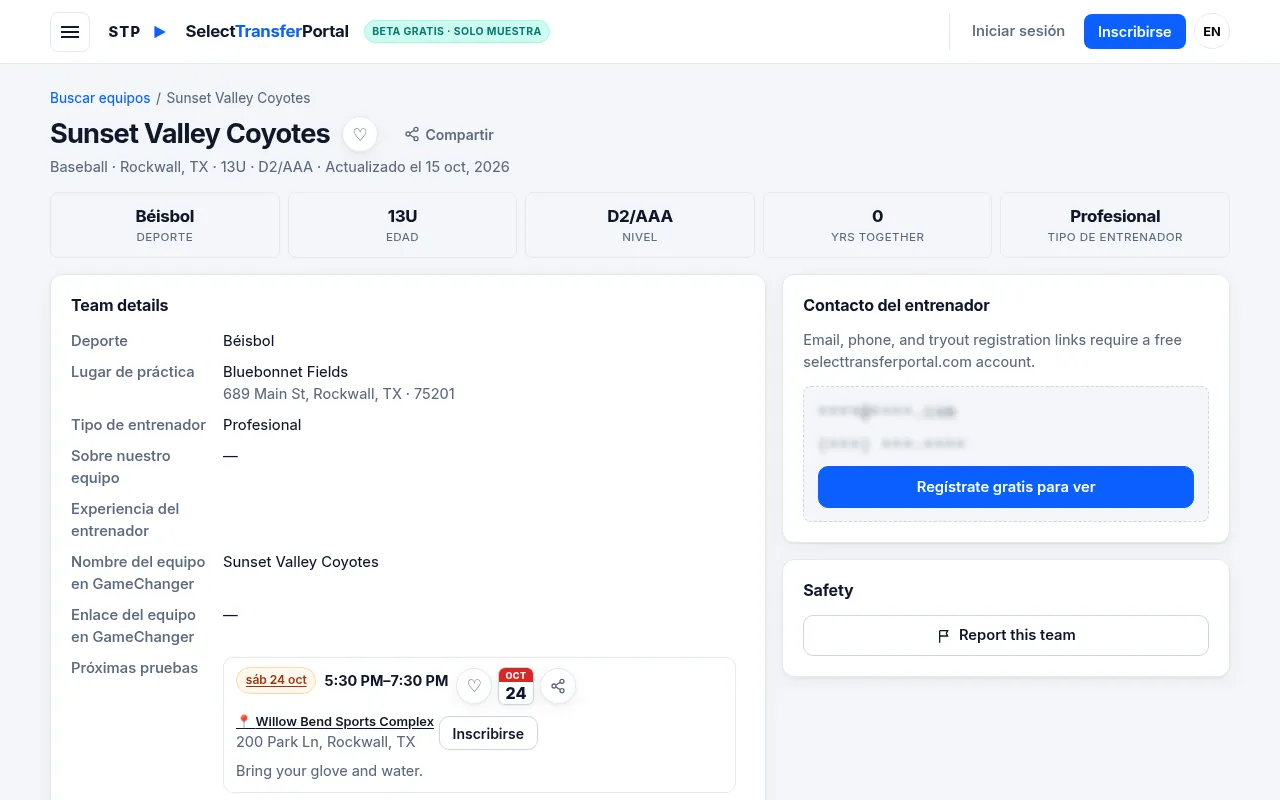Open the hamburger menu

(70, 32)
